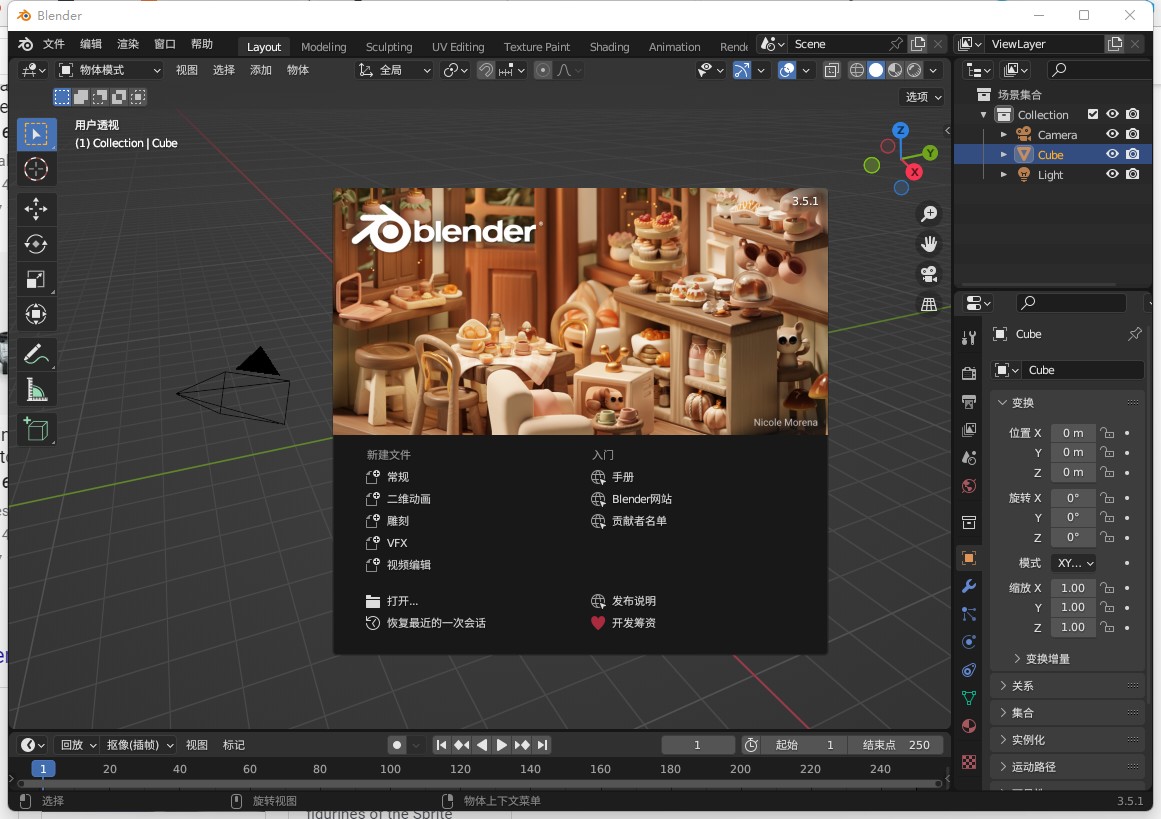Open the Particles properties tab
The width and height of the screenshot is (1161, 819).
click(x=968, y=614)
